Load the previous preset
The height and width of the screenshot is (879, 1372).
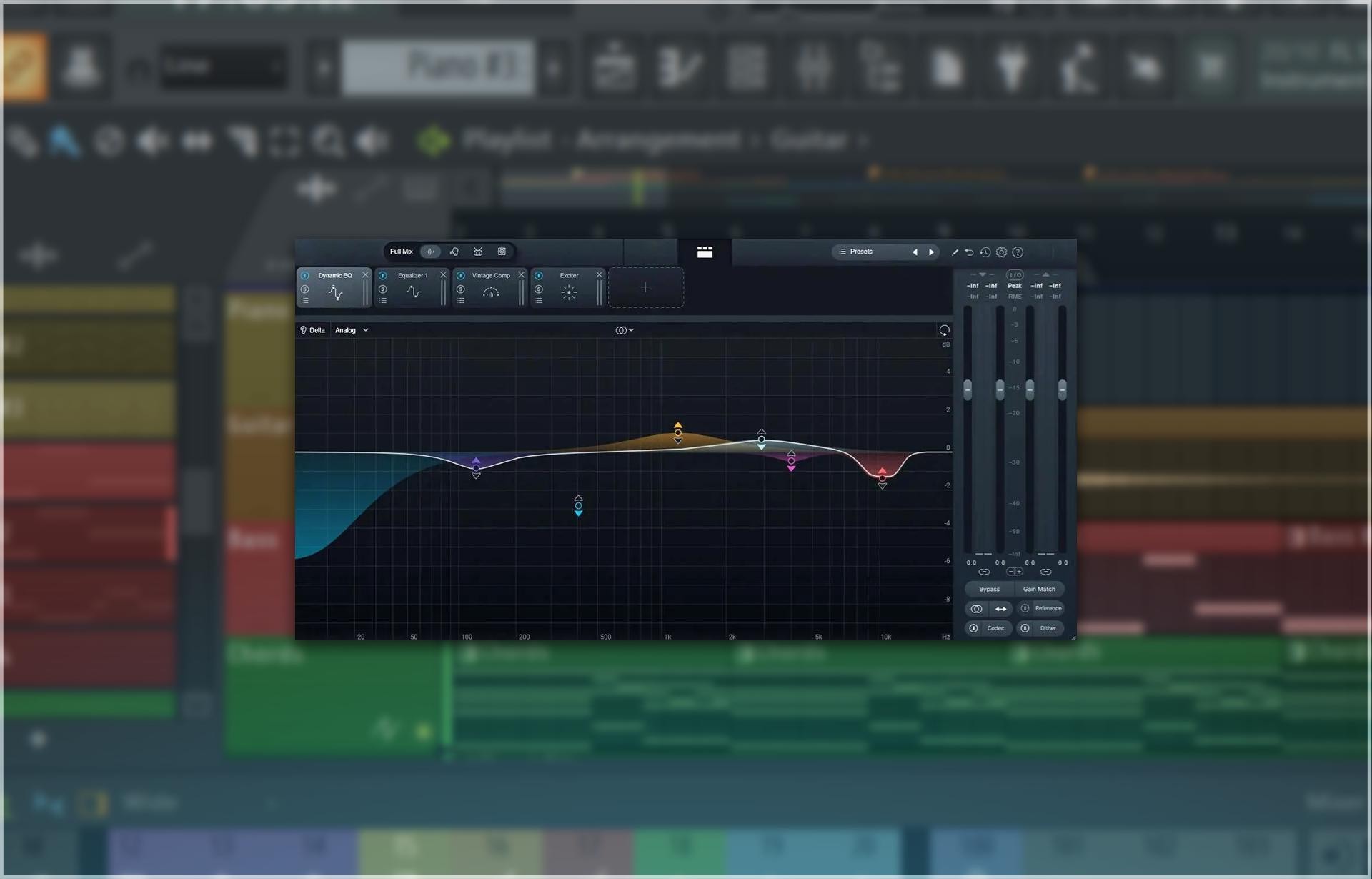point(915,252)
